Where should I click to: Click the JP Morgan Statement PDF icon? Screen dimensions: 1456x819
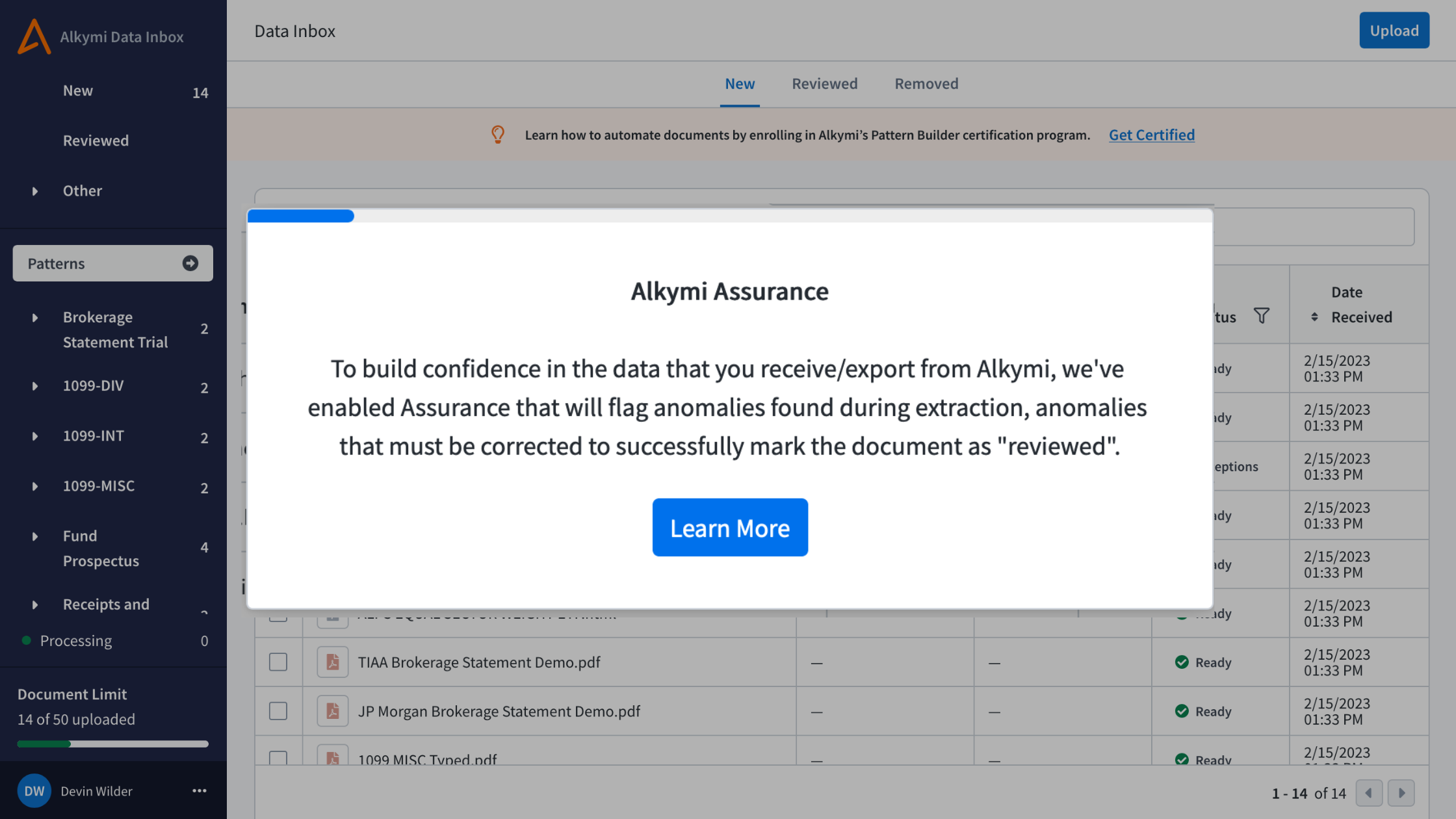point(332,711)
